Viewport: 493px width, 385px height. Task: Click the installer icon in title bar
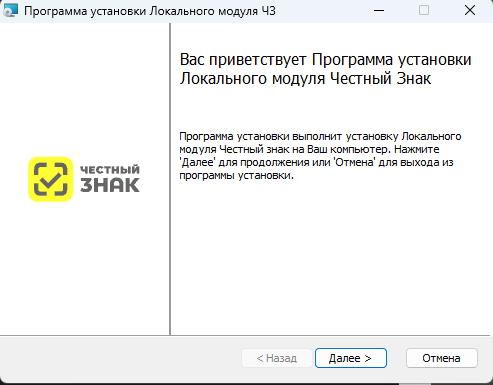[10, 11]
